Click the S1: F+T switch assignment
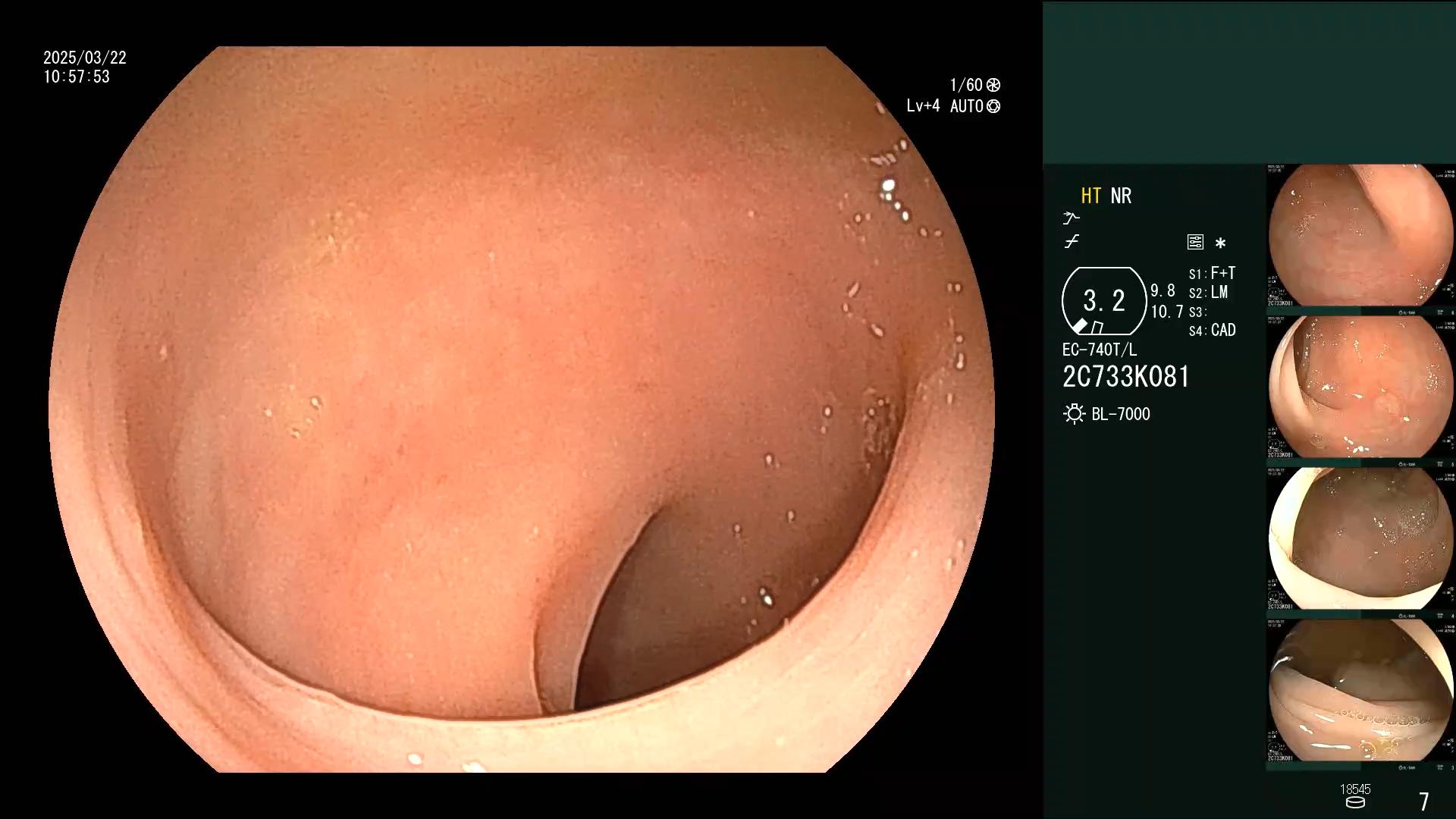The width and height of the screenshot is (1456, 819). click(x=1212, y=273)
